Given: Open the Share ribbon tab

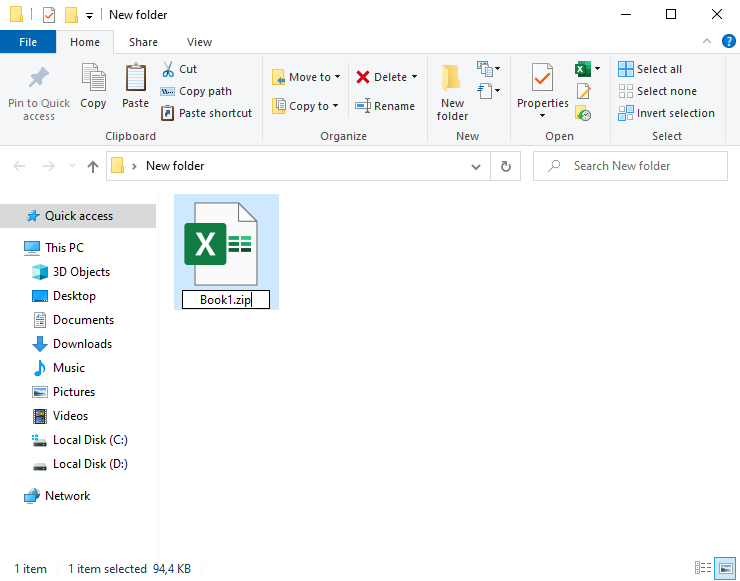Looking at the screenshot, I should [143, 42].
